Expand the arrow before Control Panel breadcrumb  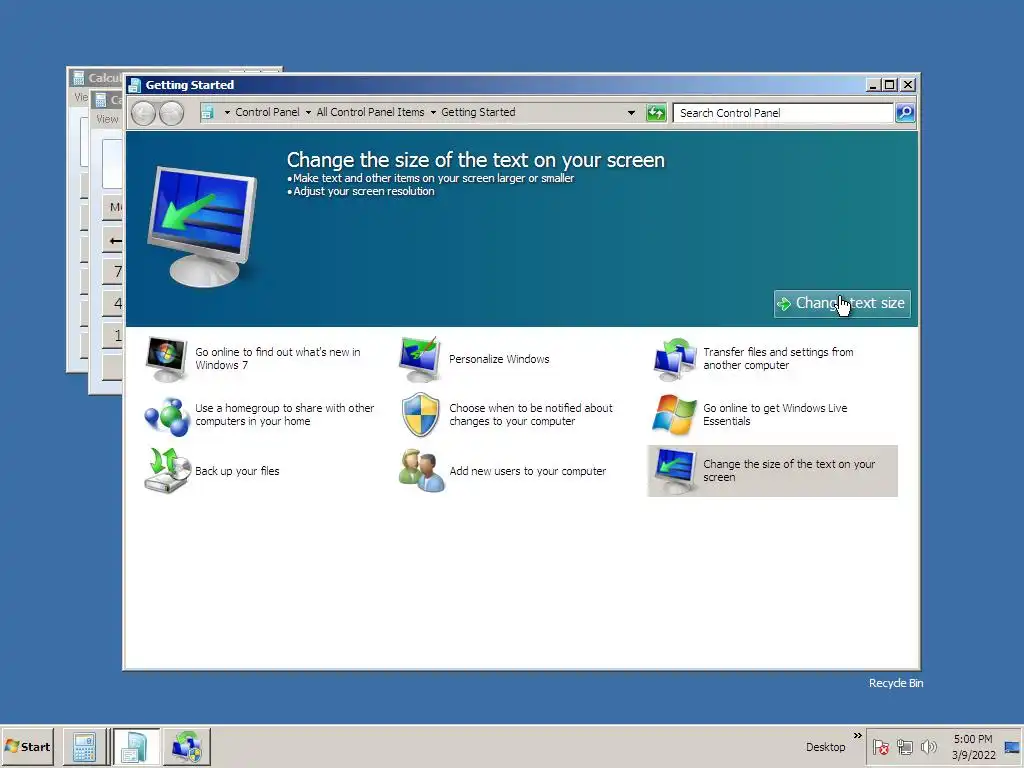pos(227,112)
